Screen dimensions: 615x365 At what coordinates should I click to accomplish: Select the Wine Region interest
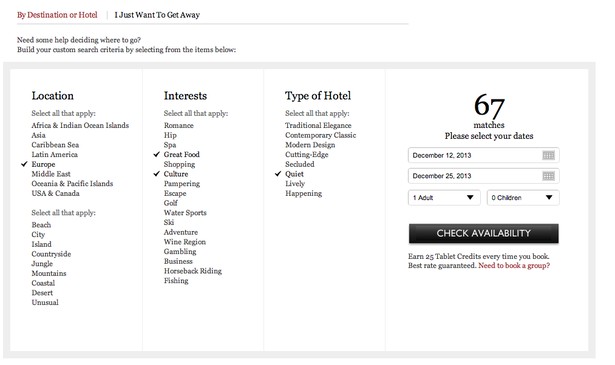[x=185, y=242]
